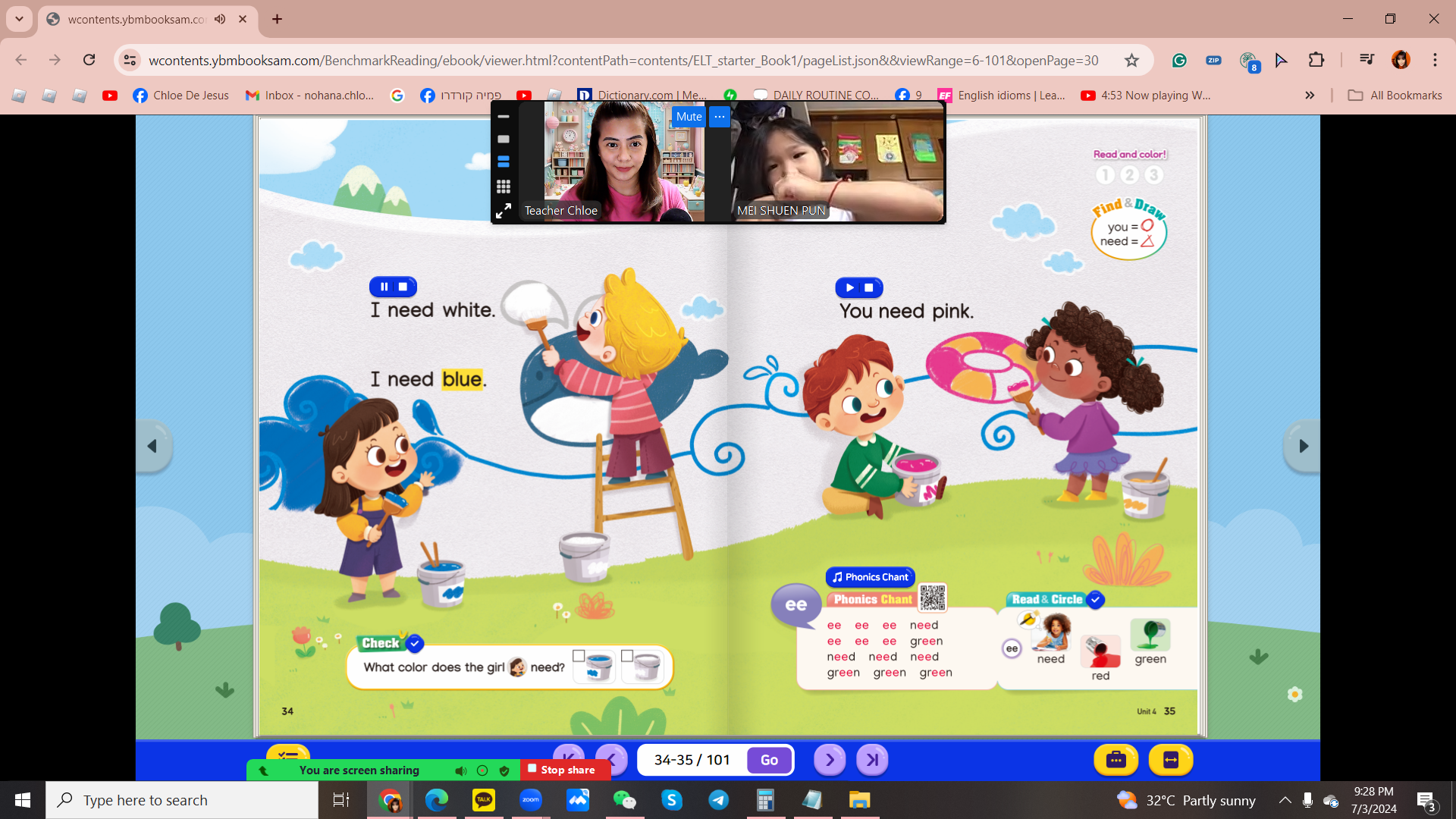Go to the previous spread arrow on left

(x=152, y=446)
